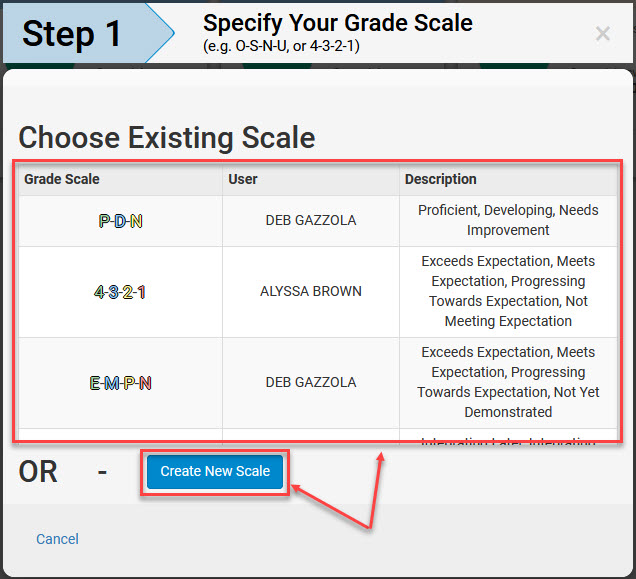636x579 pixels.
Task: Click the O-S-N-U example subtitle text
Action: 281,46
